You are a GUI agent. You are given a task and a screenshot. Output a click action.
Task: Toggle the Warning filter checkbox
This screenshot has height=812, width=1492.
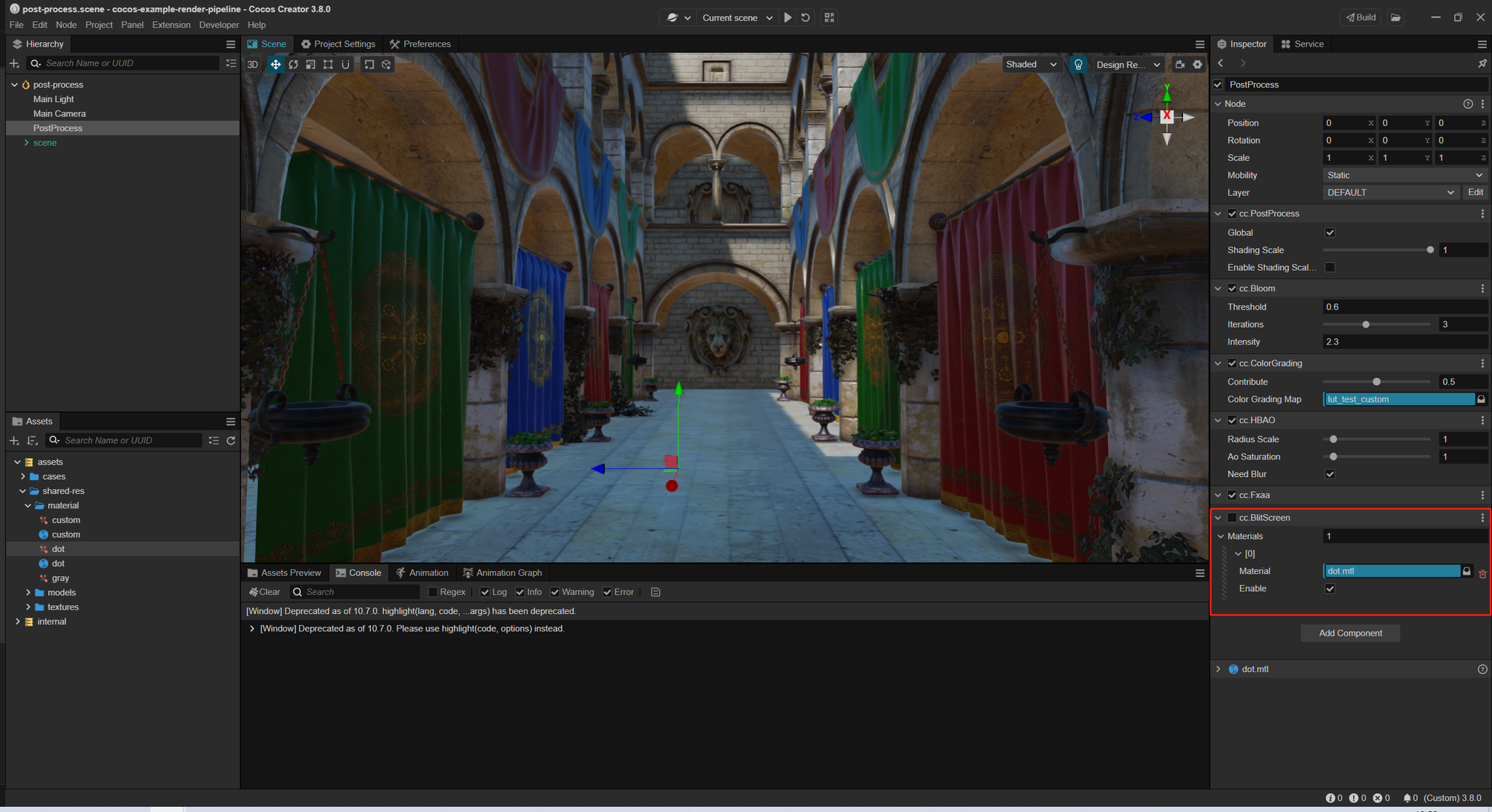(x=555, y=592)
